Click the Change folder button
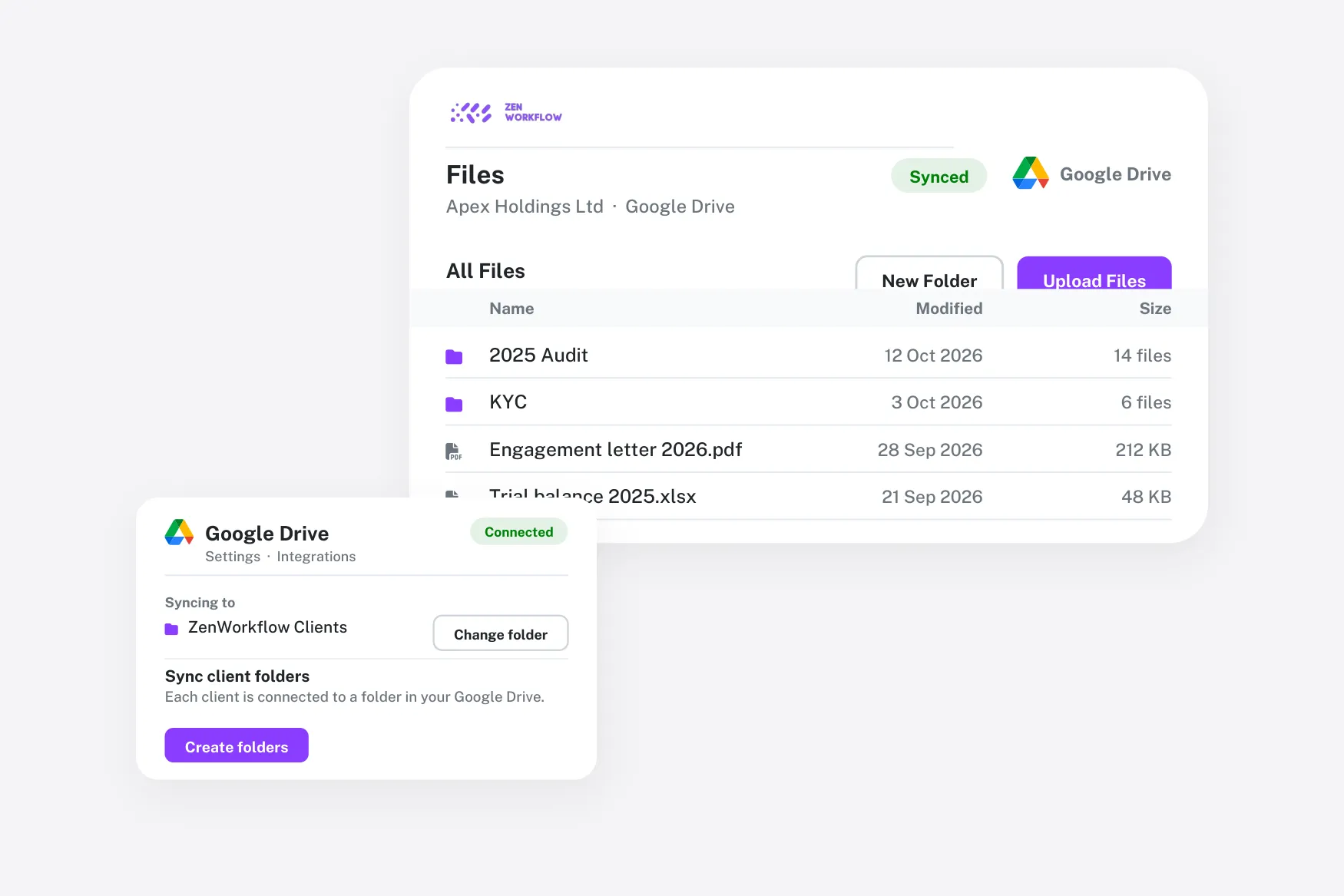The width and height of the screenshot is (1344, 896). click(x=501, y=633)
